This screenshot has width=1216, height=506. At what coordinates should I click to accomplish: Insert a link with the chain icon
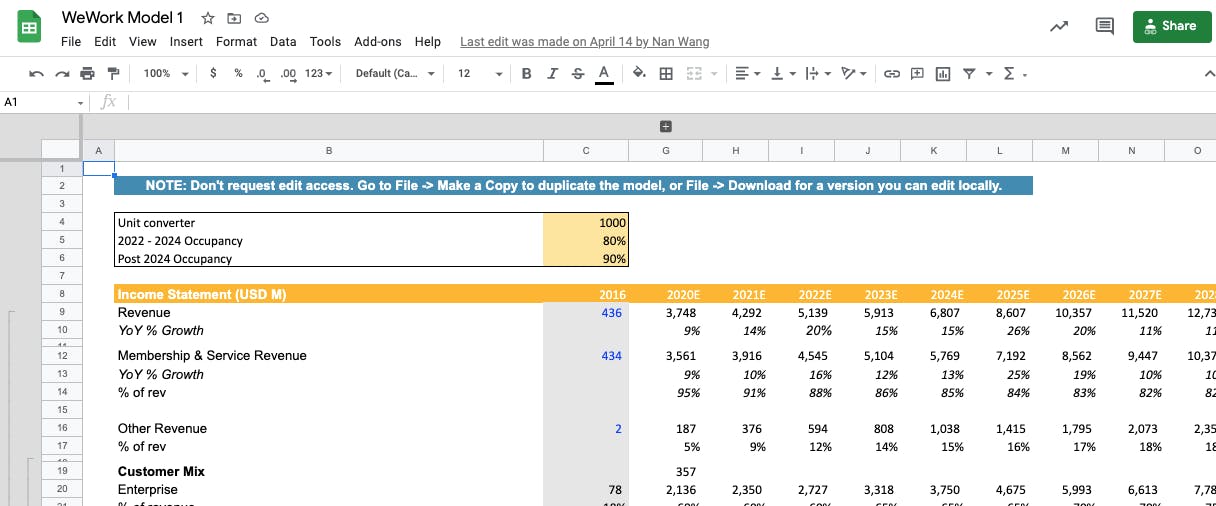[891, 73]
